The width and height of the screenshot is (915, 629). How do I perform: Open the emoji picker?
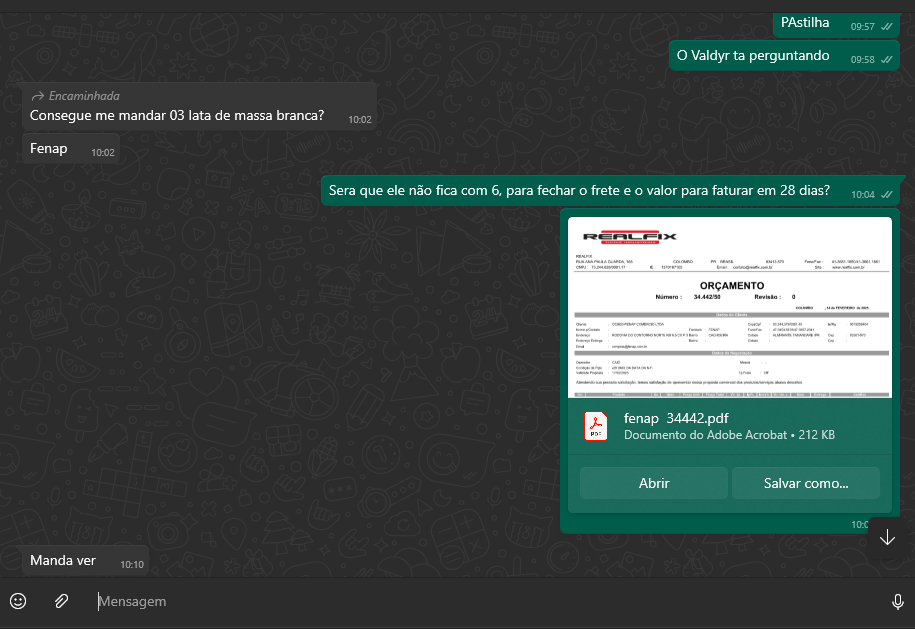(18, 601)
